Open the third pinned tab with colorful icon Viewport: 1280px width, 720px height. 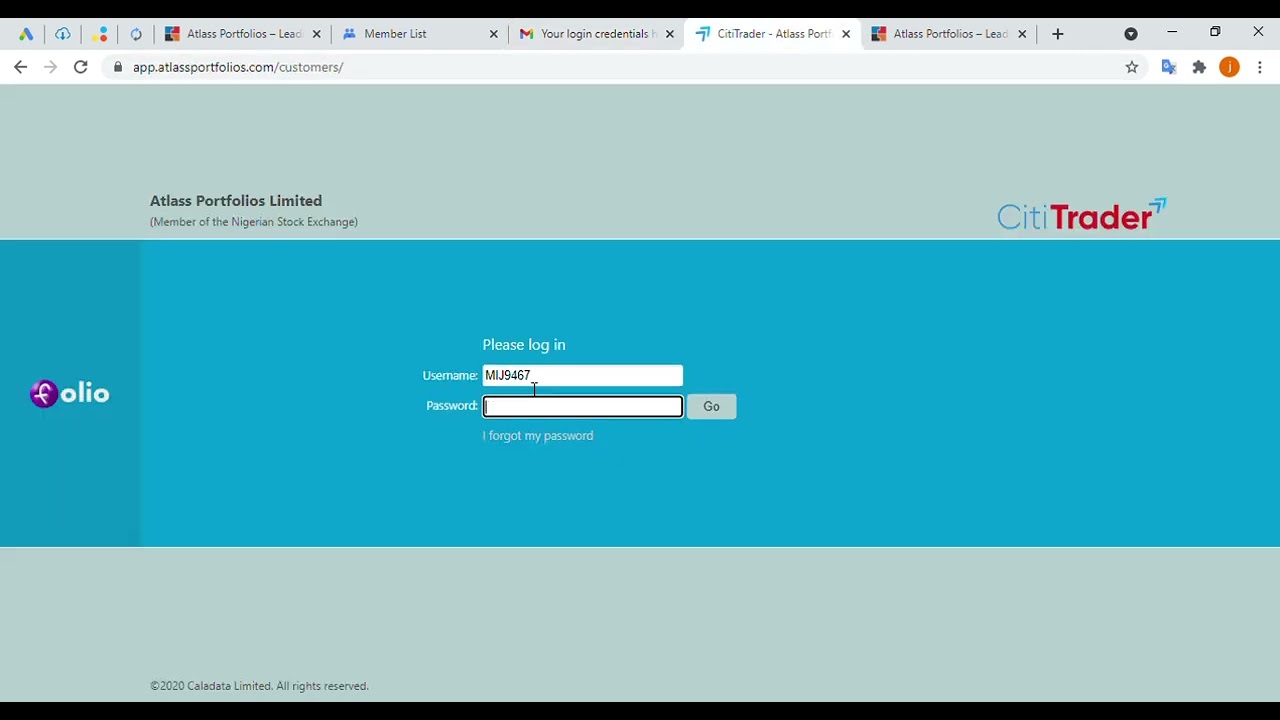click(99, 34)
